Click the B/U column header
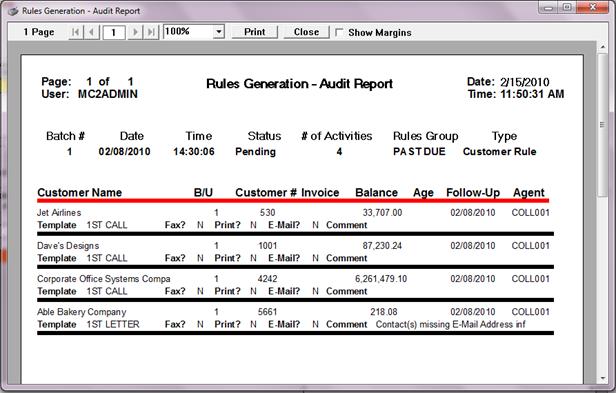Viewport: 616px width, 393px height. (203, 193)
